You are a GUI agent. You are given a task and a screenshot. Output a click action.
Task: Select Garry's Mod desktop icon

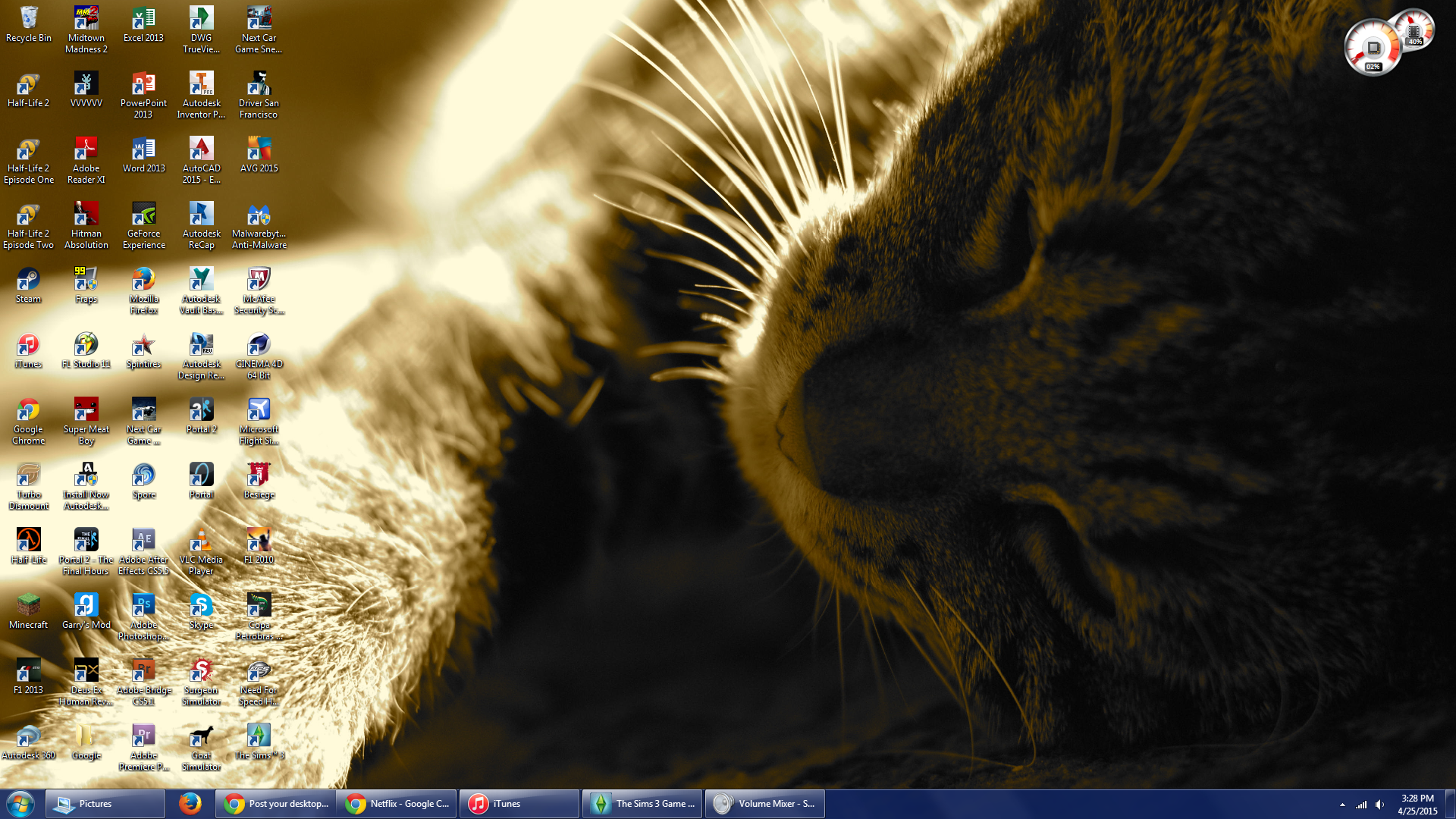[x=86, y=612]
